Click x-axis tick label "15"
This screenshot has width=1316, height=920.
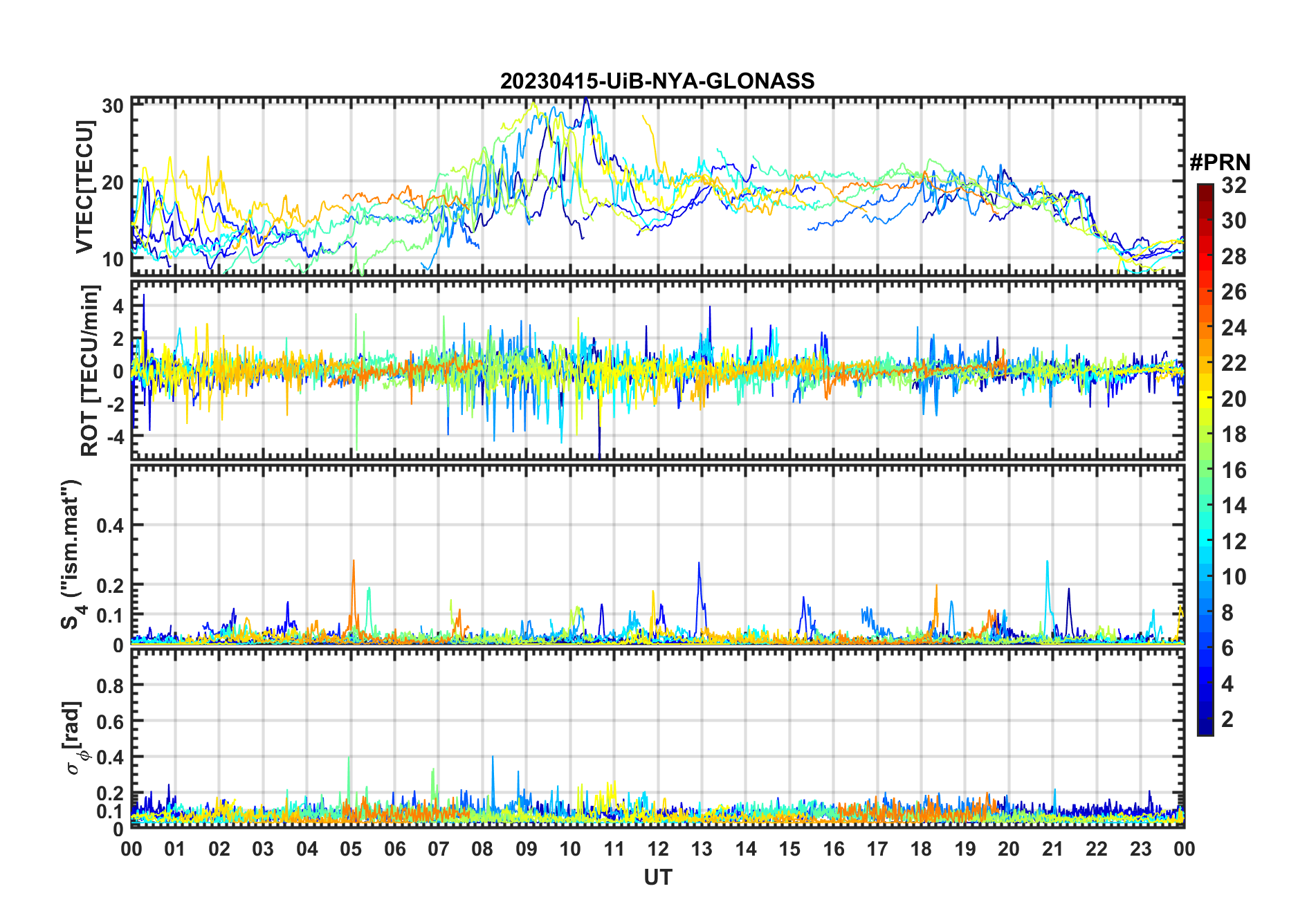tap(789, 849)
